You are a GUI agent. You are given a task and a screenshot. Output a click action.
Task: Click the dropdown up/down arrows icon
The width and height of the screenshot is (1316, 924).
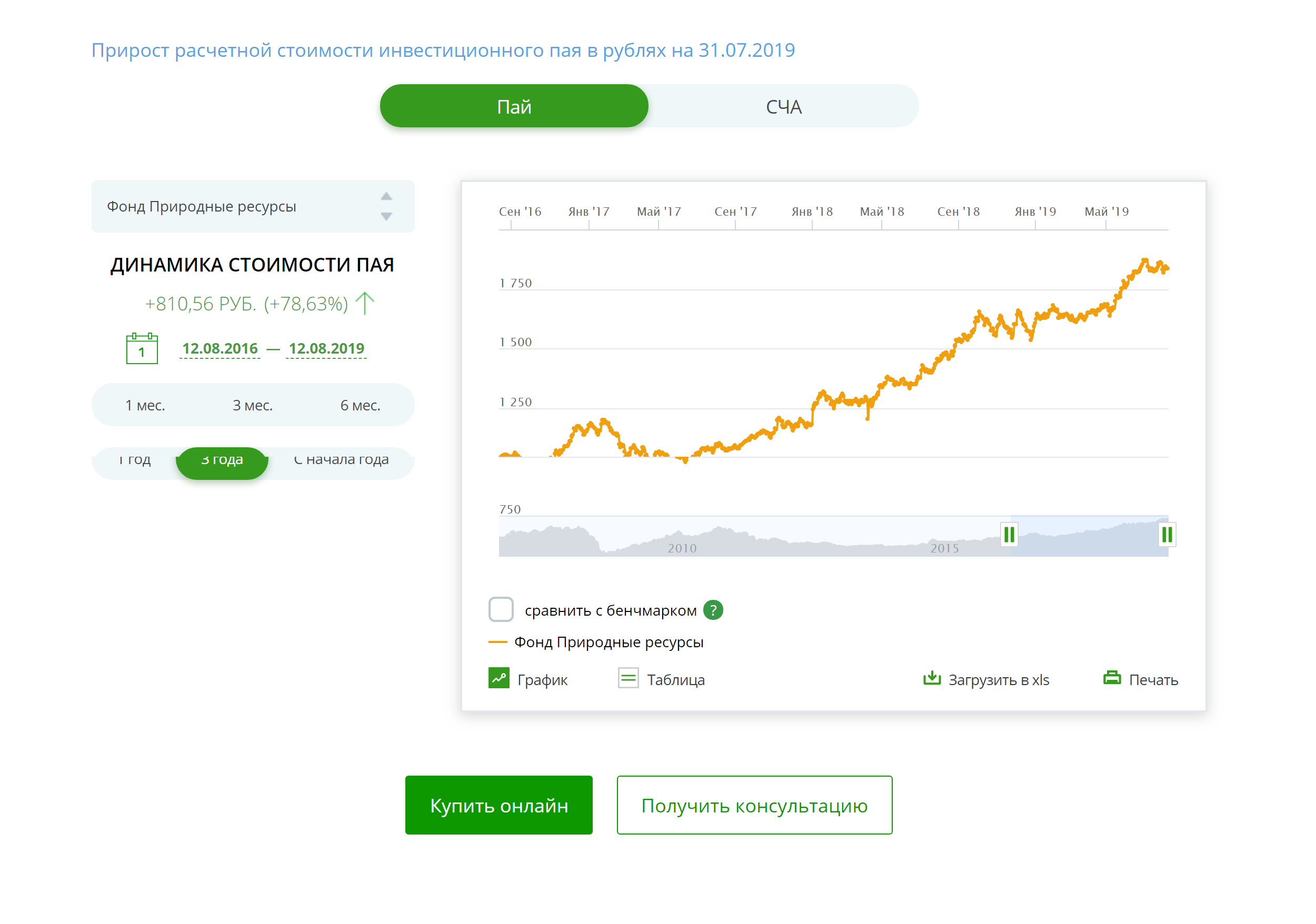386,206
